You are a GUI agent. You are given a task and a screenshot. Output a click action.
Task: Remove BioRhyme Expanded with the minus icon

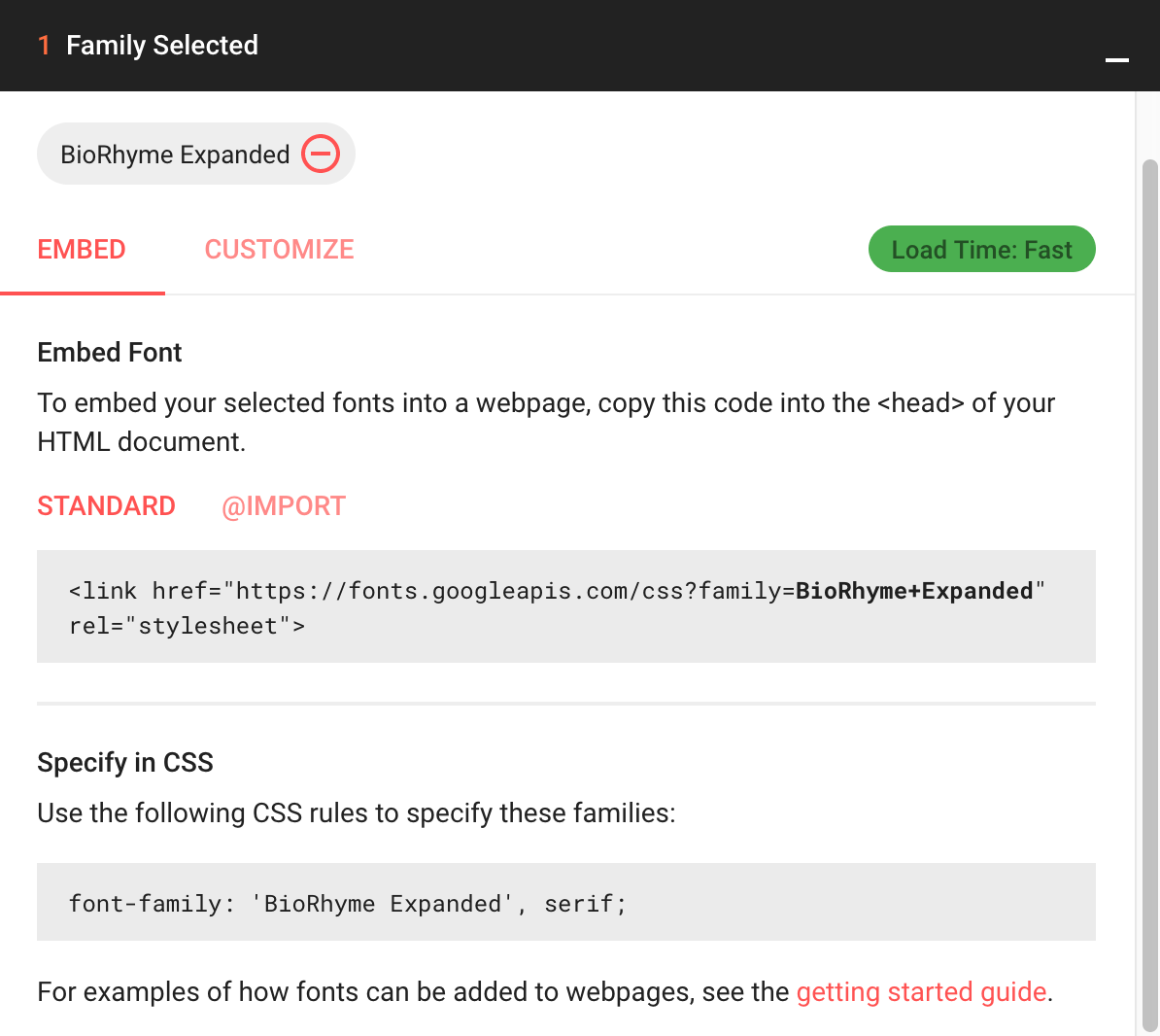(x=321, y=154)
